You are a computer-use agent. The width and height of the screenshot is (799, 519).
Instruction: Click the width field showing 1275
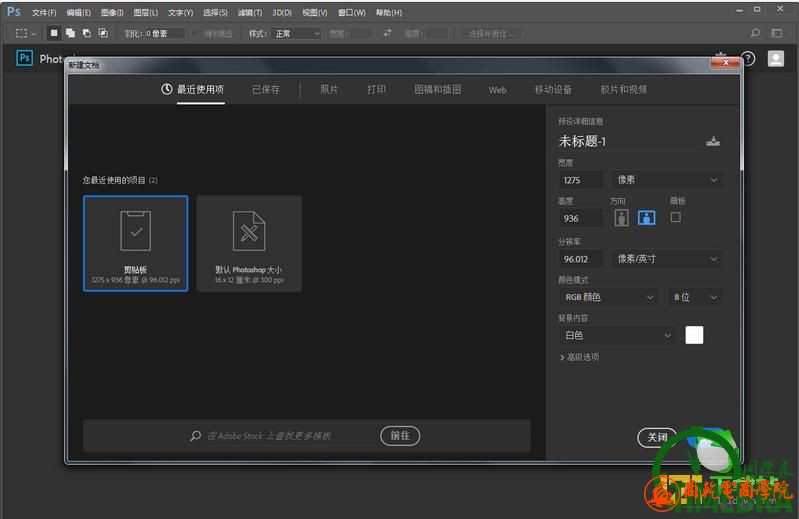coord(580,180)
